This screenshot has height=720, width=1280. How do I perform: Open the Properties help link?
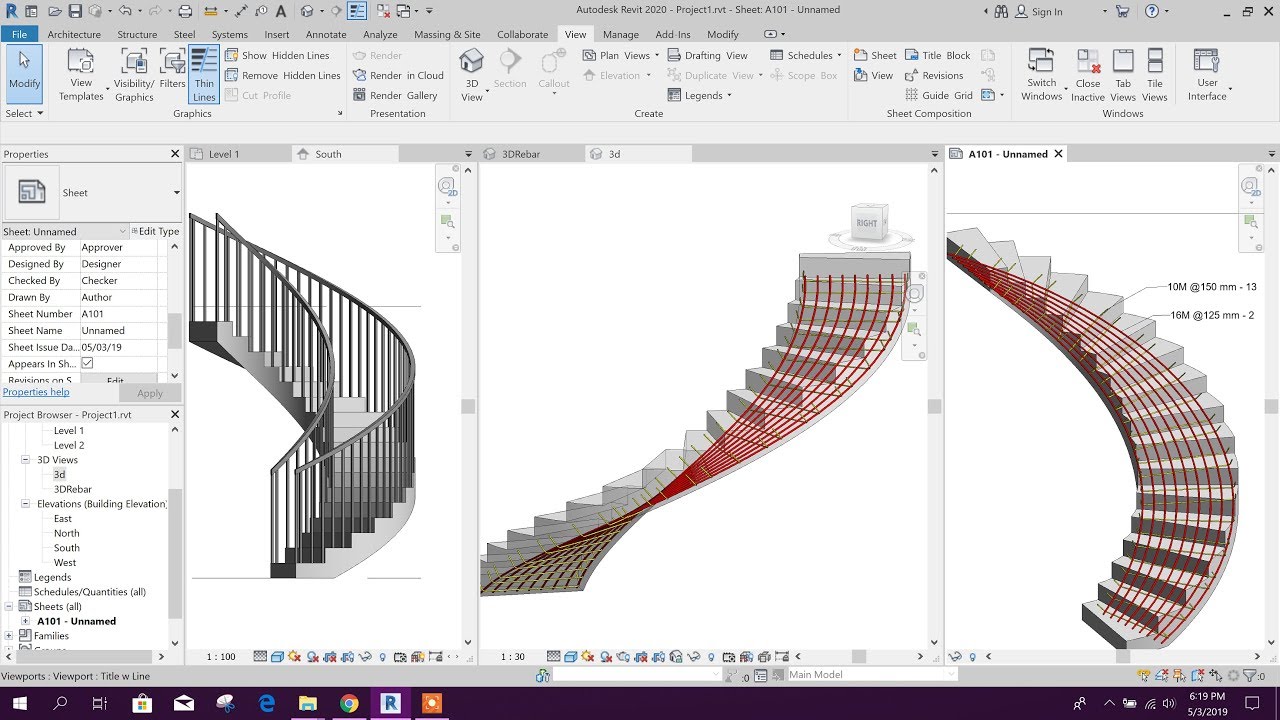coord(36,391)
